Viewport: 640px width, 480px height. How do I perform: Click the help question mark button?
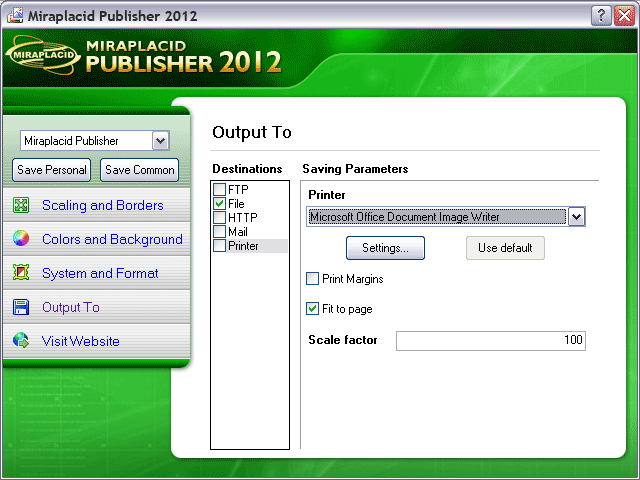(601, 16)
